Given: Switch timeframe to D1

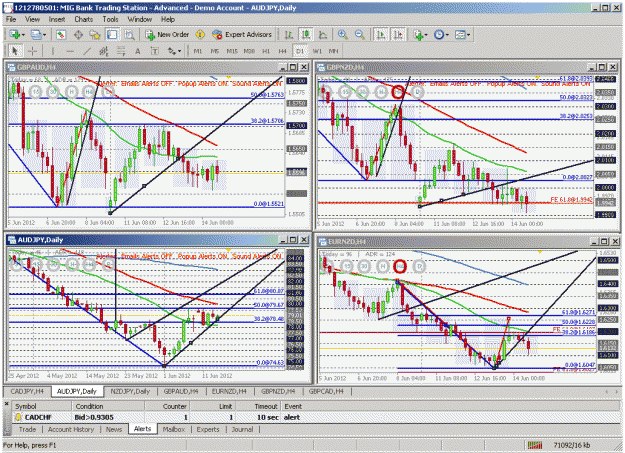Looking at the screenshot, I should click(300, 51).
